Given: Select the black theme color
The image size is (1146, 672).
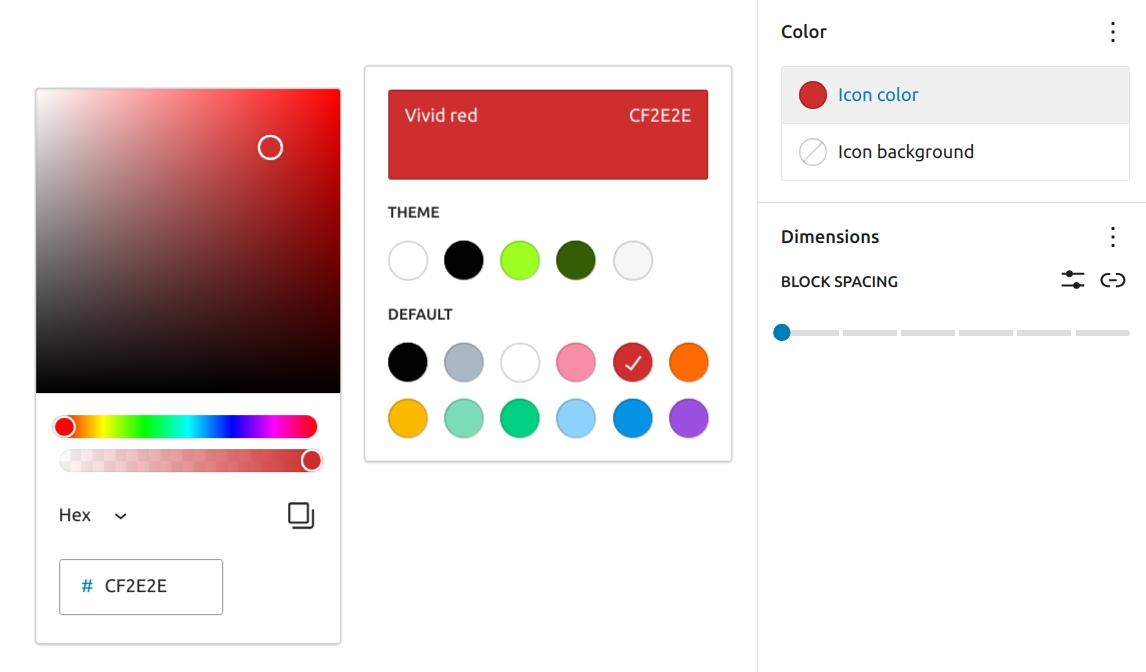Looking at the screenshot, I should [464, 259].
